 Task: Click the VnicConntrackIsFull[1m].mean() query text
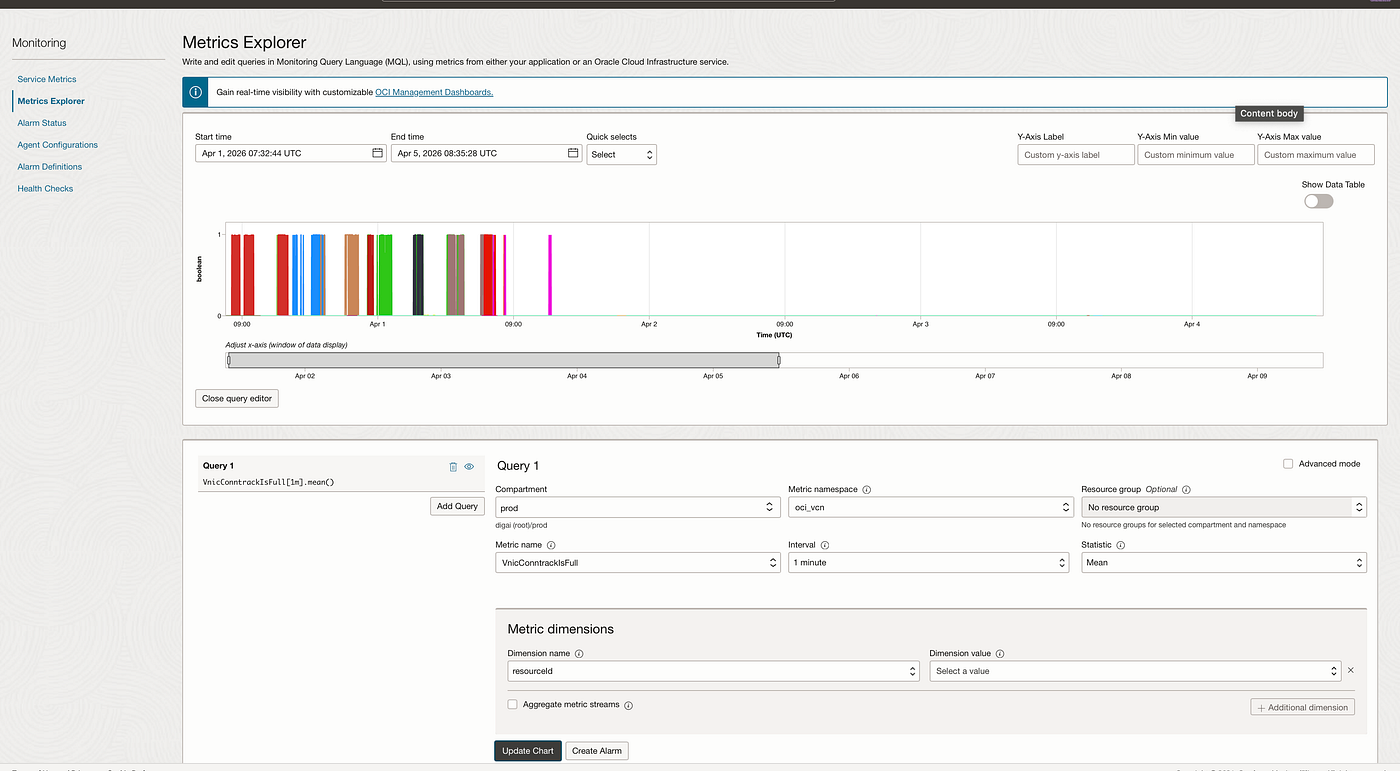[x=268, y=482]
